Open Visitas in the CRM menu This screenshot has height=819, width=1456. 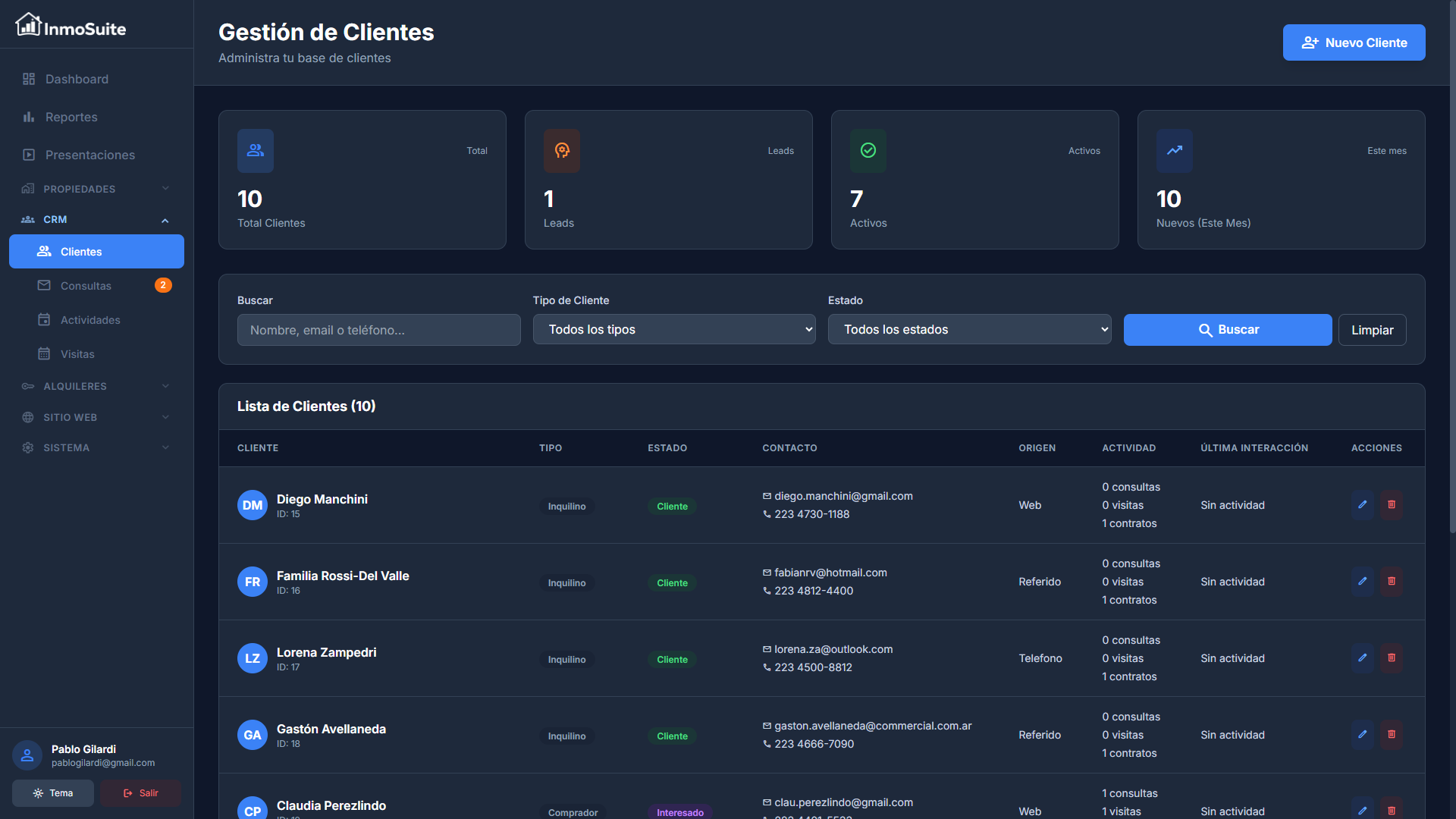pos(77,354)
